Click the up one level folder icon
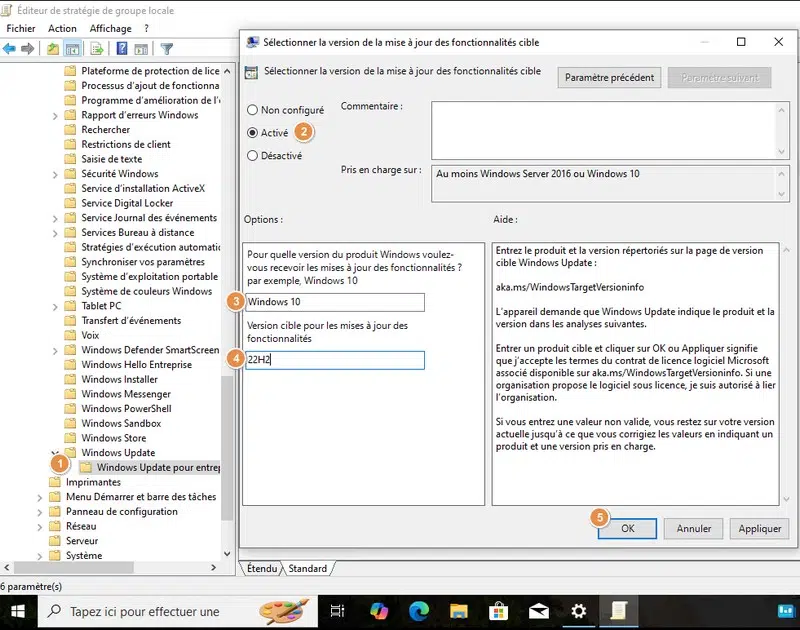Screen dimensions: 800x630 click(x=53, y=48)
